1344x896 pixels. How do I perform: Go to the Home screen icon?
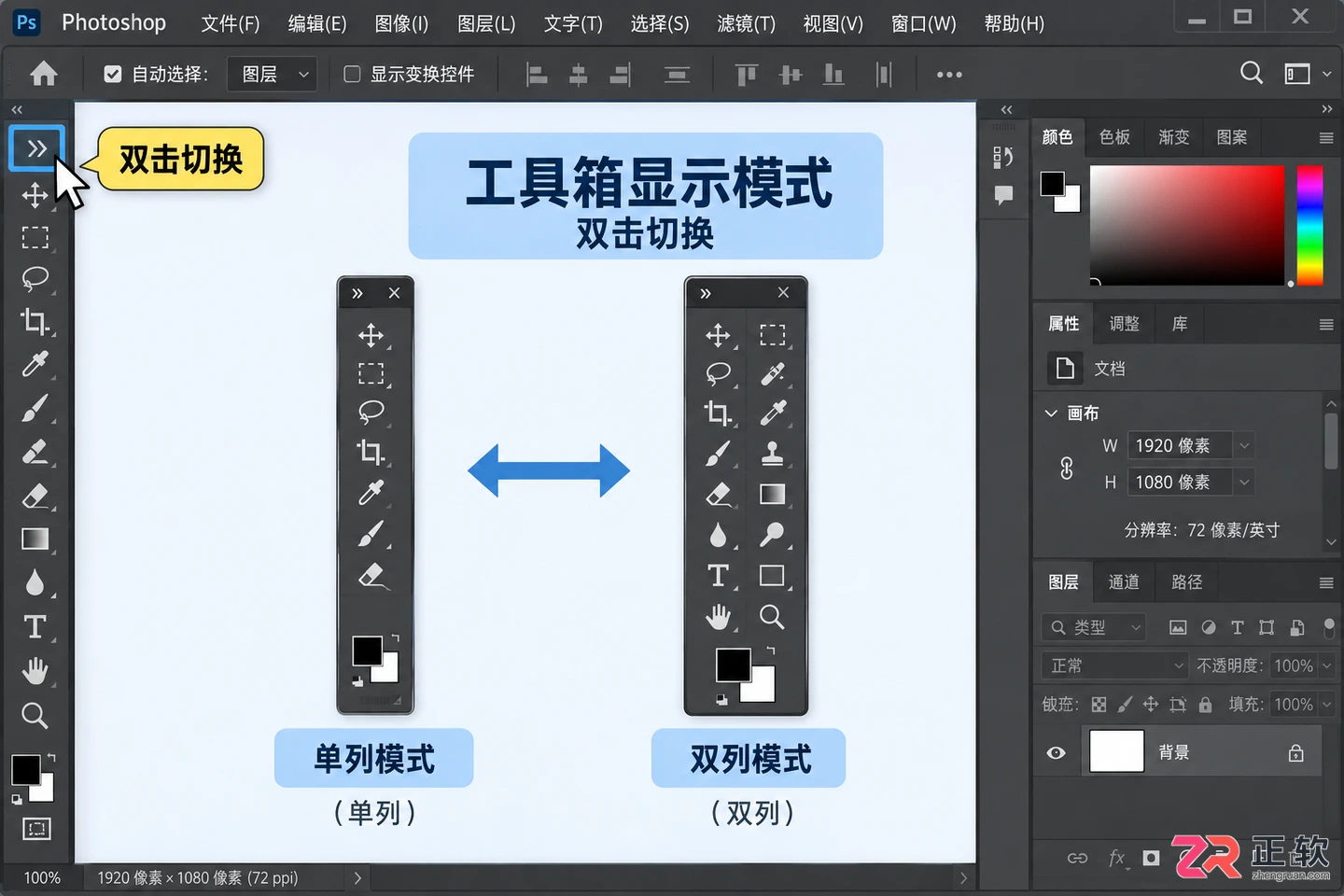[43, 74]
